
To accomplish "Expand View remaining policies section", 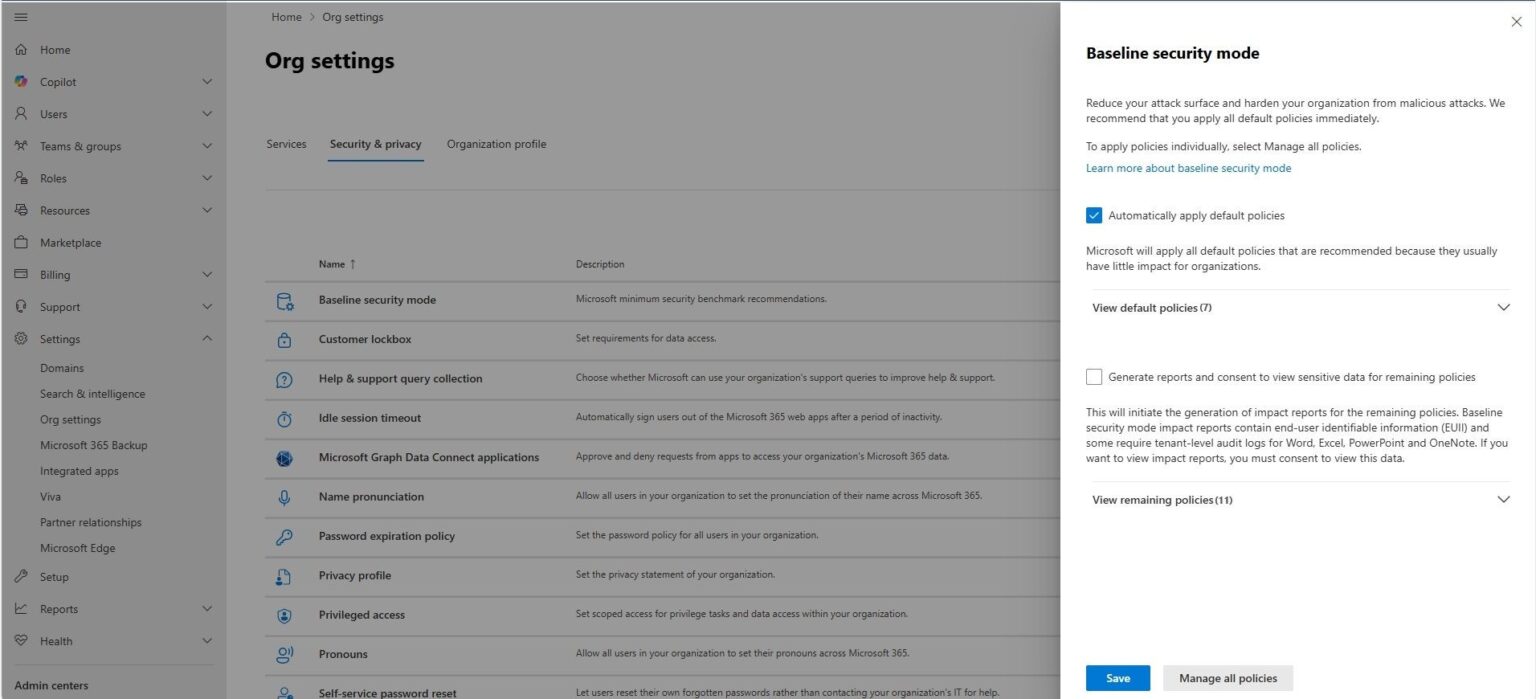I will pos(1503,500).
